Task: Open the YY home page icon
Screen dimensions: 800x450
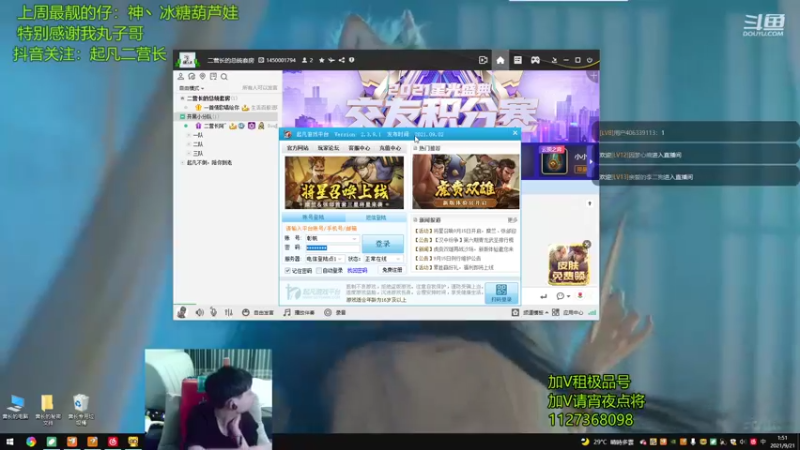Action: [500, 60]
